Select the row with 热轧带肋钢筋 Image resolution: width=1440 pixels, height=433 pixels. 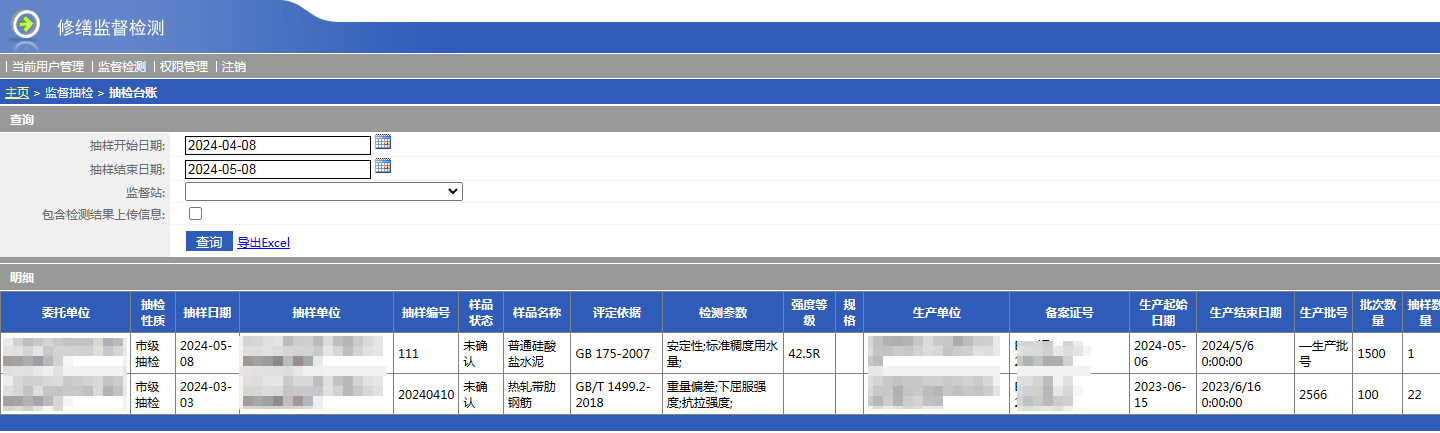coord(535,395)
